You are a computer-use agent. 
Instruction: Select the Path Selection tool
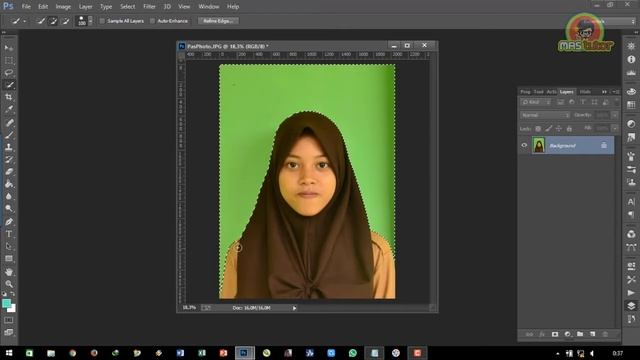9,246
